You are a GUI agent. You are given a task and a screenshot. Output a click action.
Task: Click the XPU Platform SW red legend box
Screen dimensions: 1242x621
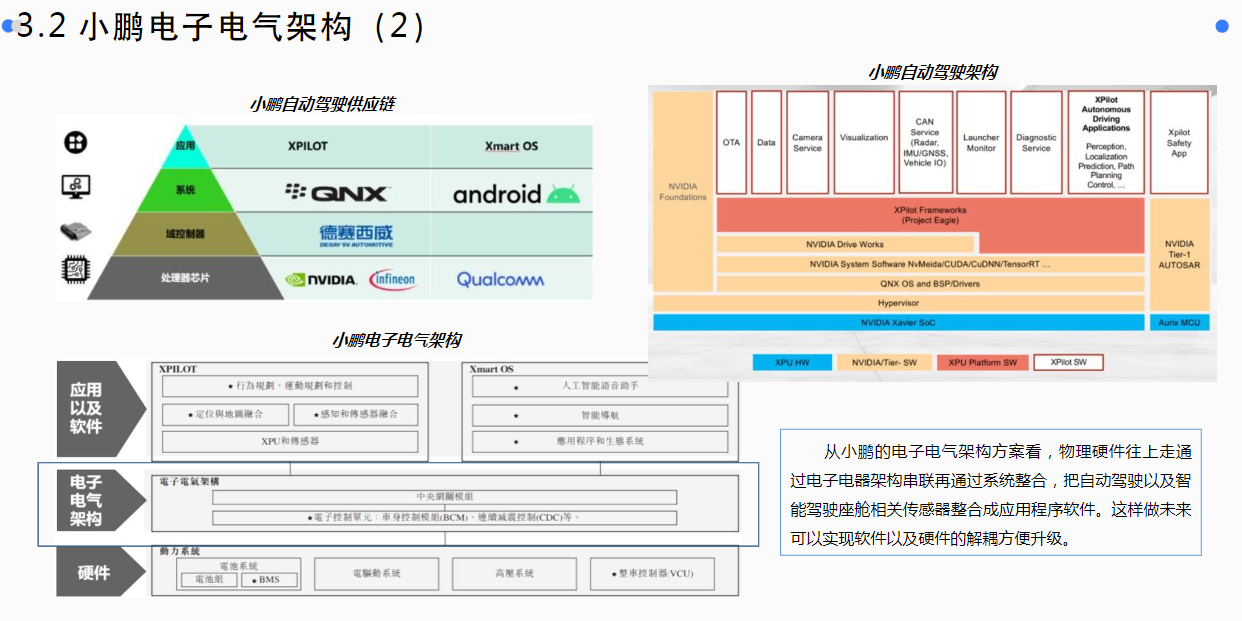point(981,362)
